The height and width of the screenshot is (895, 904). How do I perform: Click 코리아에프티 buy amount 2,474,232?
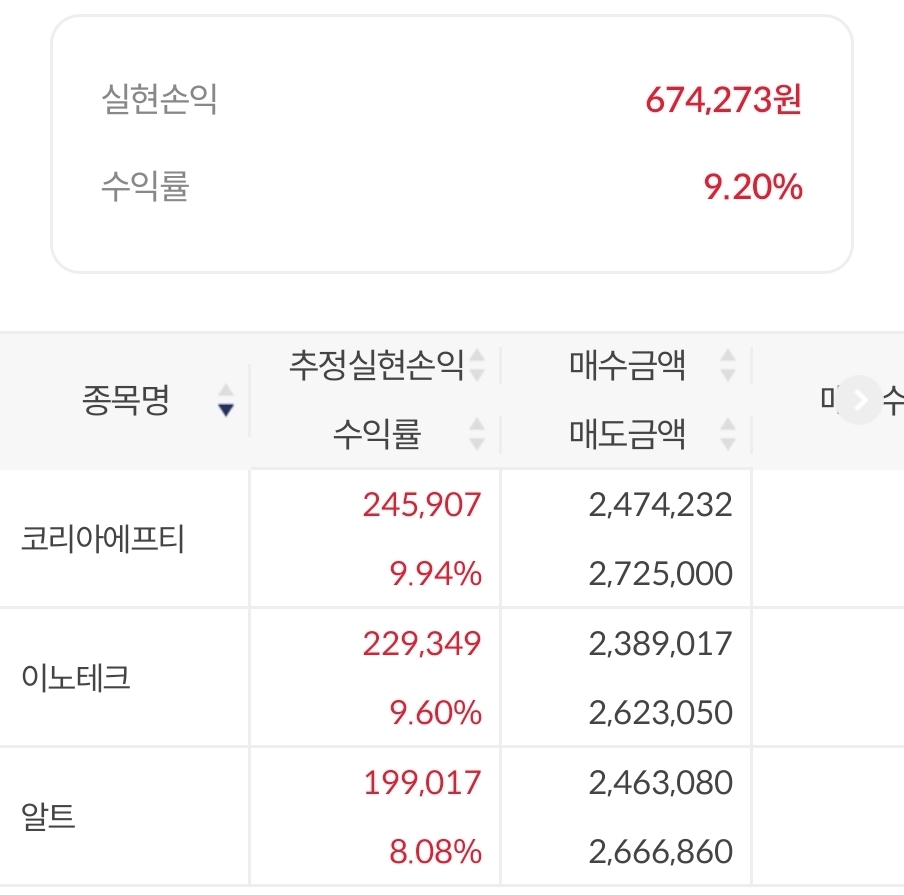(x=661, y=504)
